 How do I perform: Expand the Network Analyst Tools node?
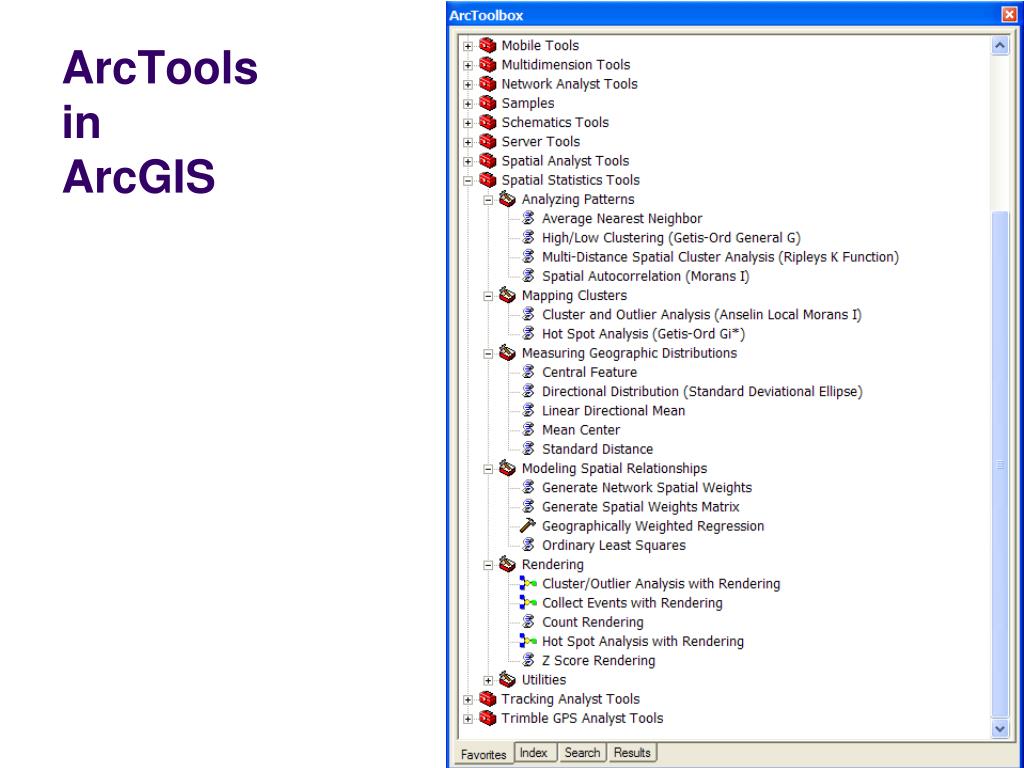pyautogui.click(x=468, y=85)
